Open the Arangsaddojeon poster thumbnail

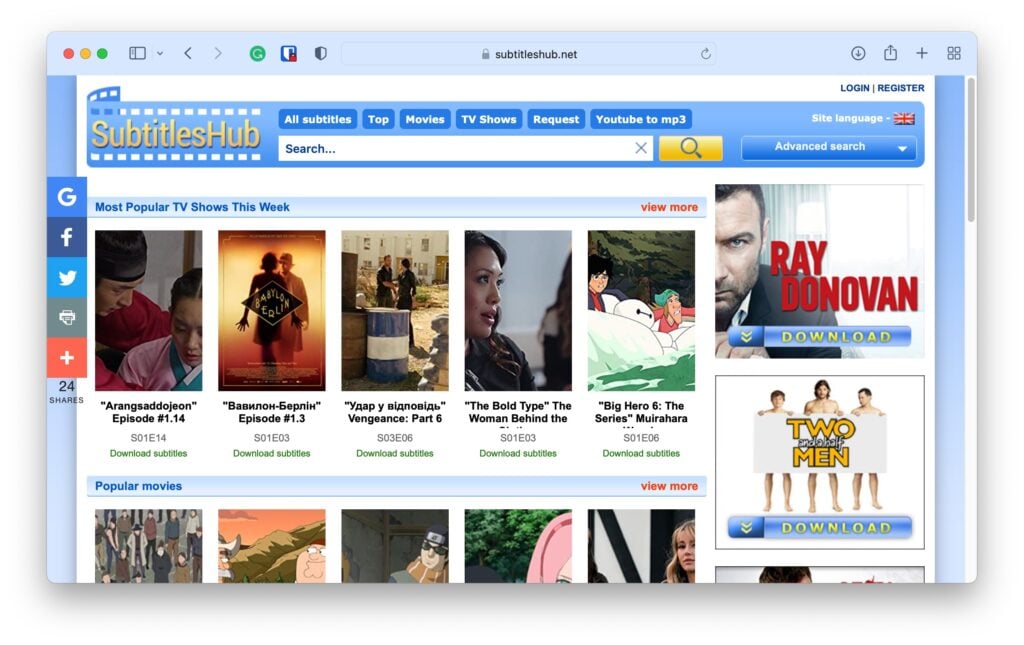click(x=148, y=311)
